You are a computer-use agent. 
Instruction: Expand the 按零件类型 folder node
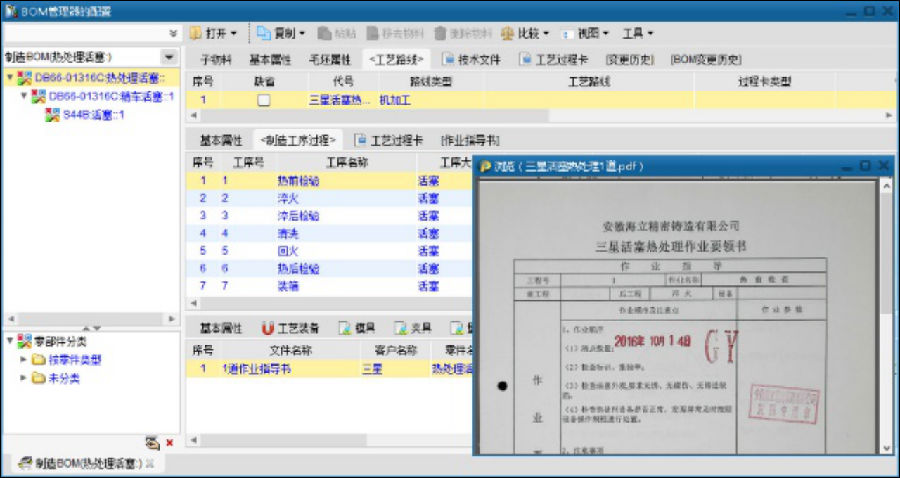[x=24, y=360]
